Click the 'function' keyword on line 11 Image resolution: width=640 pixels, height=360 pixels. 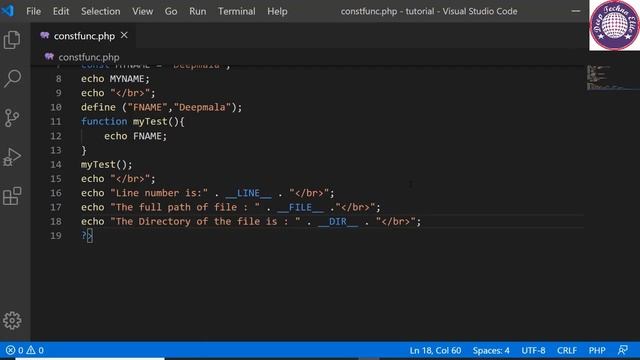[x=104, y=122]
